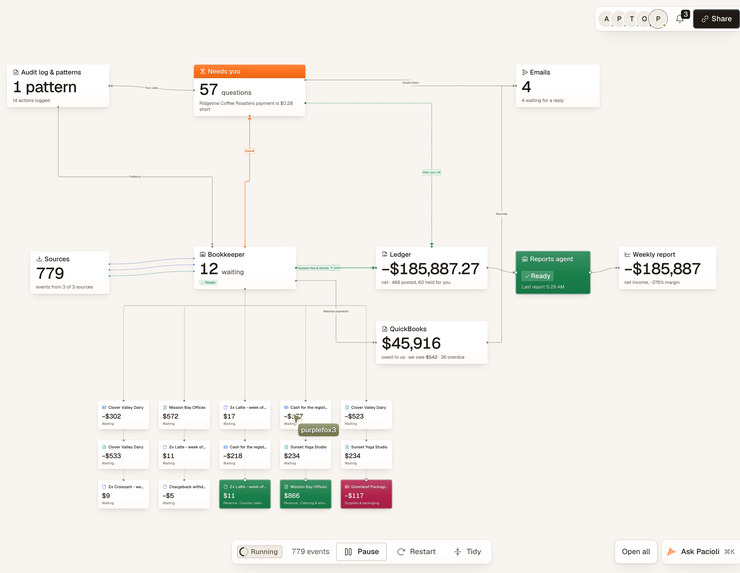Click the outlined P avatar beside the bell
The height and width of the screenshot is (573, 740).
point(658,19)
